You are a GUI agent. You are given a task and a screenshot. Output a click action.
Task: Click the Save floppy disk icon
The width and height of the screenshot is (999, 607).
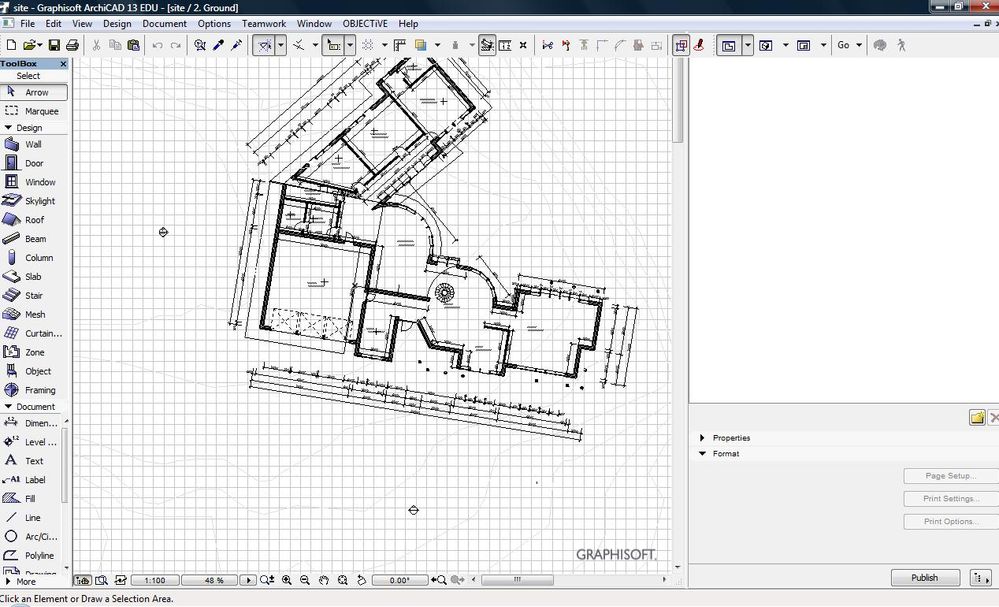pyautogui.click(x=54, y=45)
